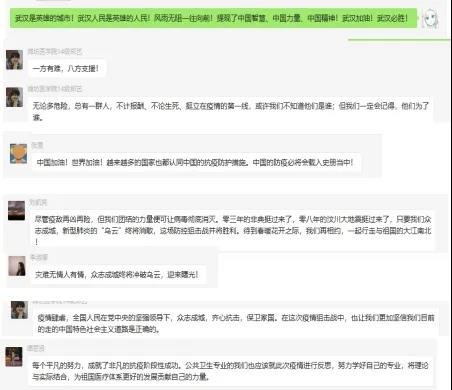Image resolution: width=452 pixels, height=390 pixels.
Task: Open avatar beside '每个平凡的努力' message
Action: click(x=14, y=356)
